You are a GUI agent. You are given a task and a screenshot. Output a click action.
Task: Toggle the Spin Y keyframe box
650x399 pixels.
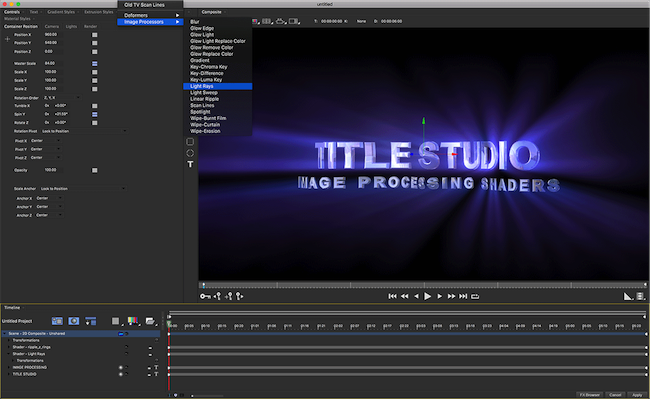click(95, 114)
